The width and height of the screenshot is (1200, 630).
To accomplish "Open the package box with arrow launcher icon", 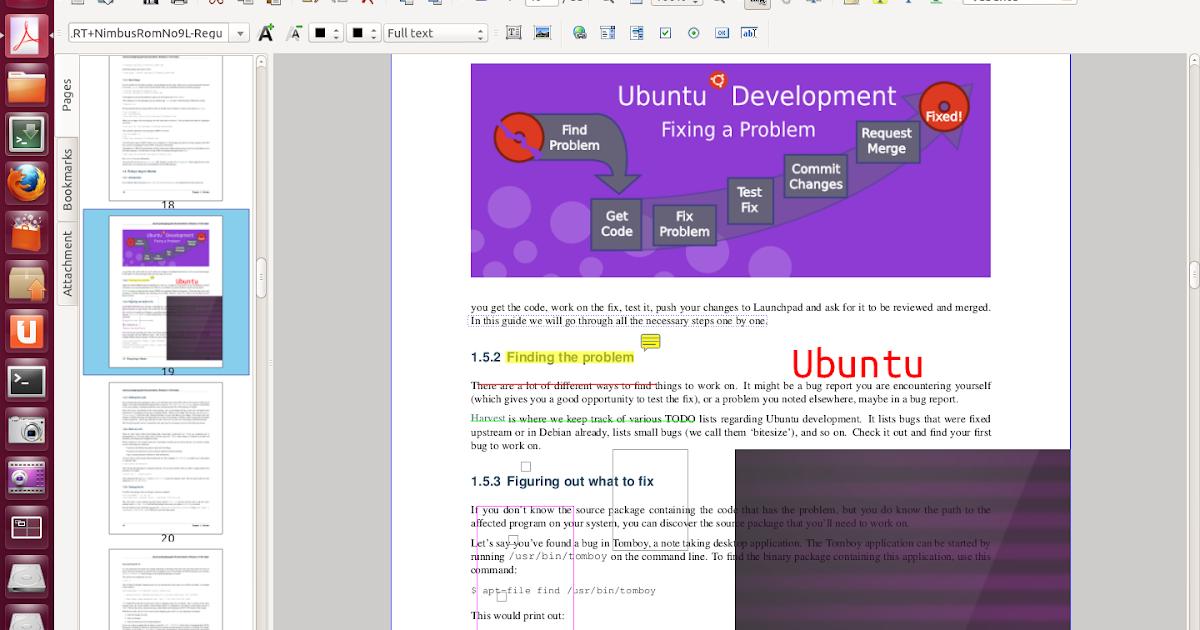I will (28, 282).
